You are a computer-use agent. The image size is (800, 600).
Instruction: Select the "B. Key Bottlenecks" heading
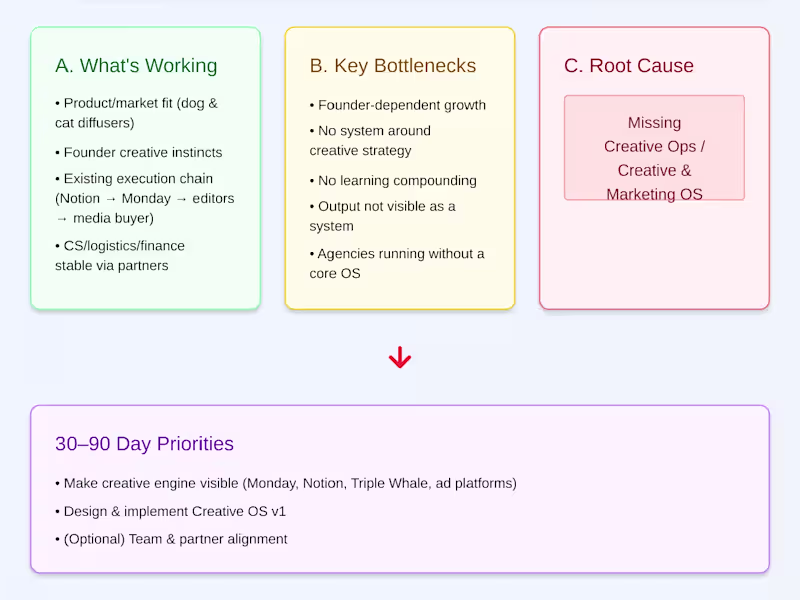[392, 66]
